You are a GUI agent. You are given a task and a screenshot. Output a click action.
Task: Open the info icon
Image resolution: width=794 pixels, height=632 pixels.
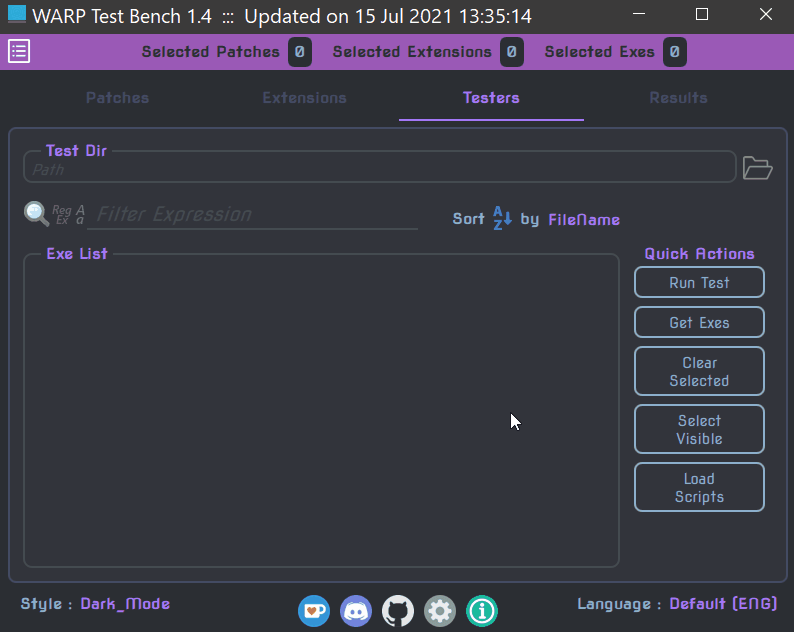[482, 611]
